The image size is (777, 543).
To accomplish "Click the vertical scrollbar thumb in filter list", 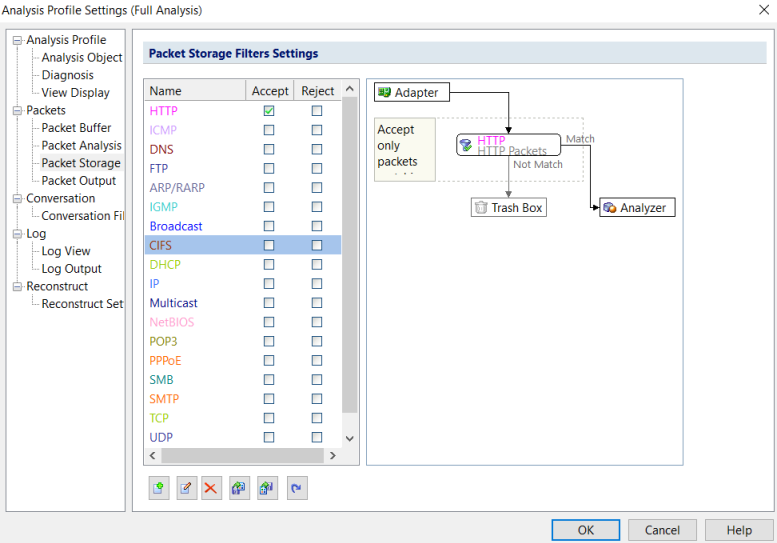I will [x=349, y=255].
